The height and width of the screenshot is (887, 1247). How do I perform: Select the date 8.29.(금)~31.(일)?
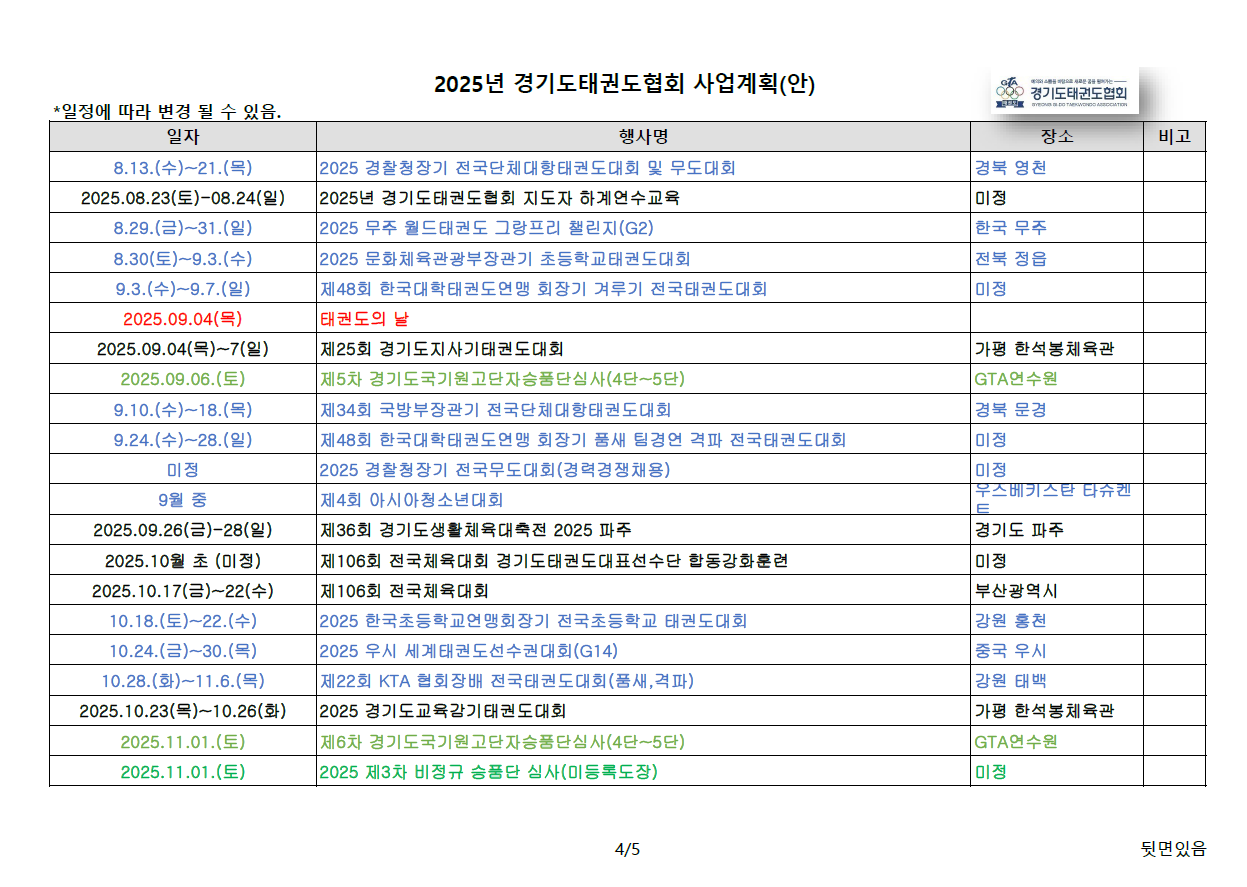[x=183, y=228]
